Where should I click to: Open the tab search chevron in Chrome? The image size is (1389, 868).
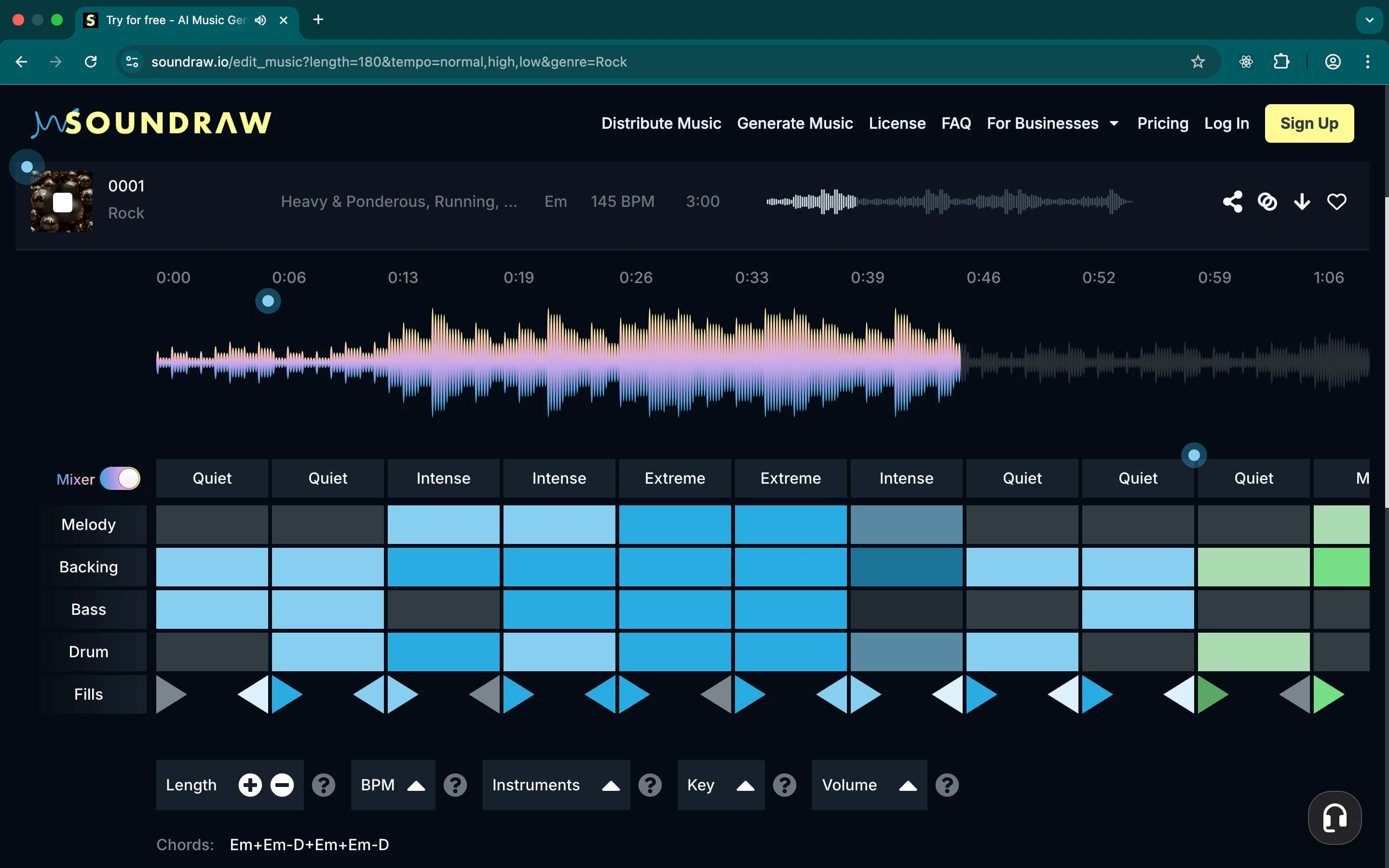click(x=1369, y=20)
